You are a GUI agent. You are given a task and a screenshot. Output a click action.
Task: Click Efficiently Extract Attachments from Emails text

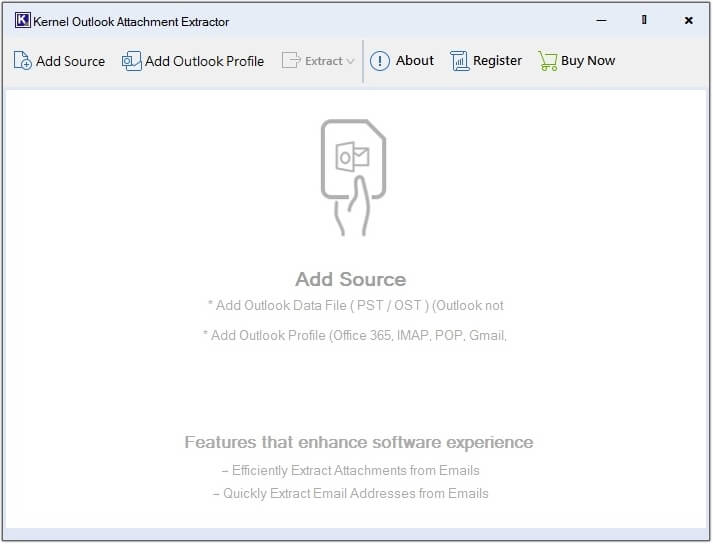coord(351,470)
